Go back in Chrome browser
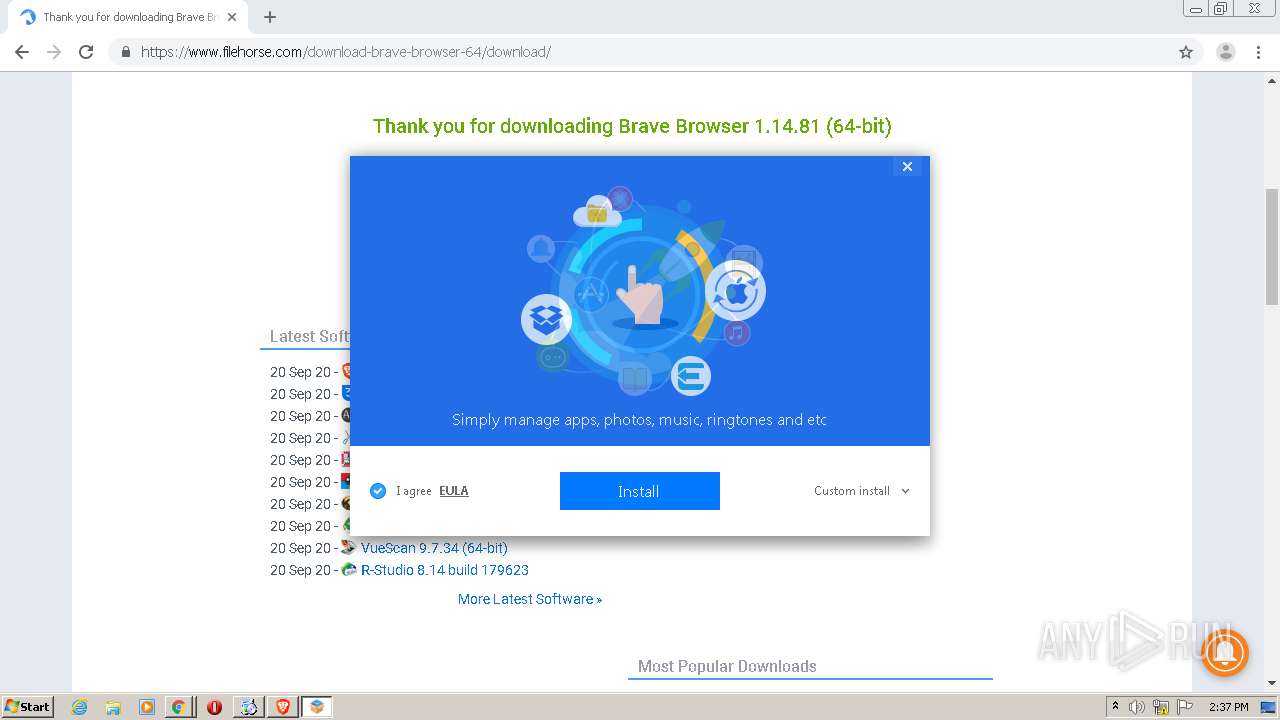 (22, 52)
